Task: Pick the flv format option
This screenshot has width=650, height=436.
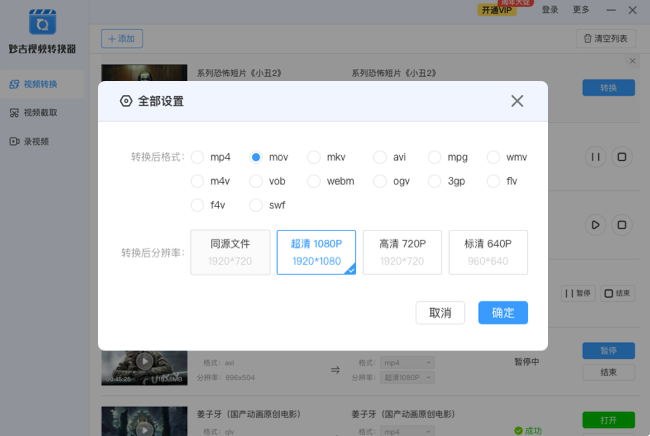Action: click(x=493, y=181)
